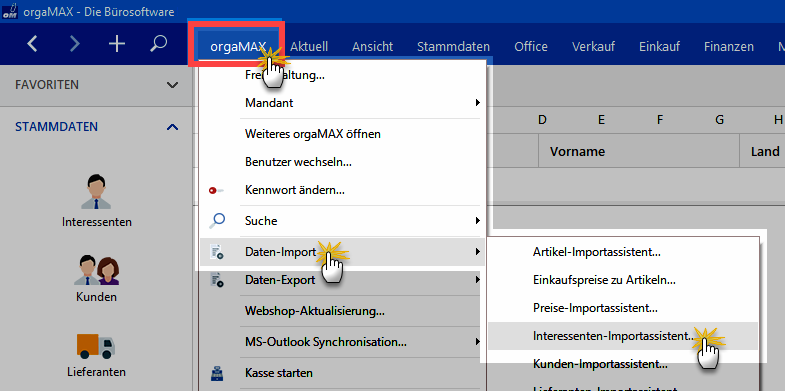Viewport: 785px width, 391px height.
Task: Jump to letter E in alphabet filter
Action: tap(601, 120)
